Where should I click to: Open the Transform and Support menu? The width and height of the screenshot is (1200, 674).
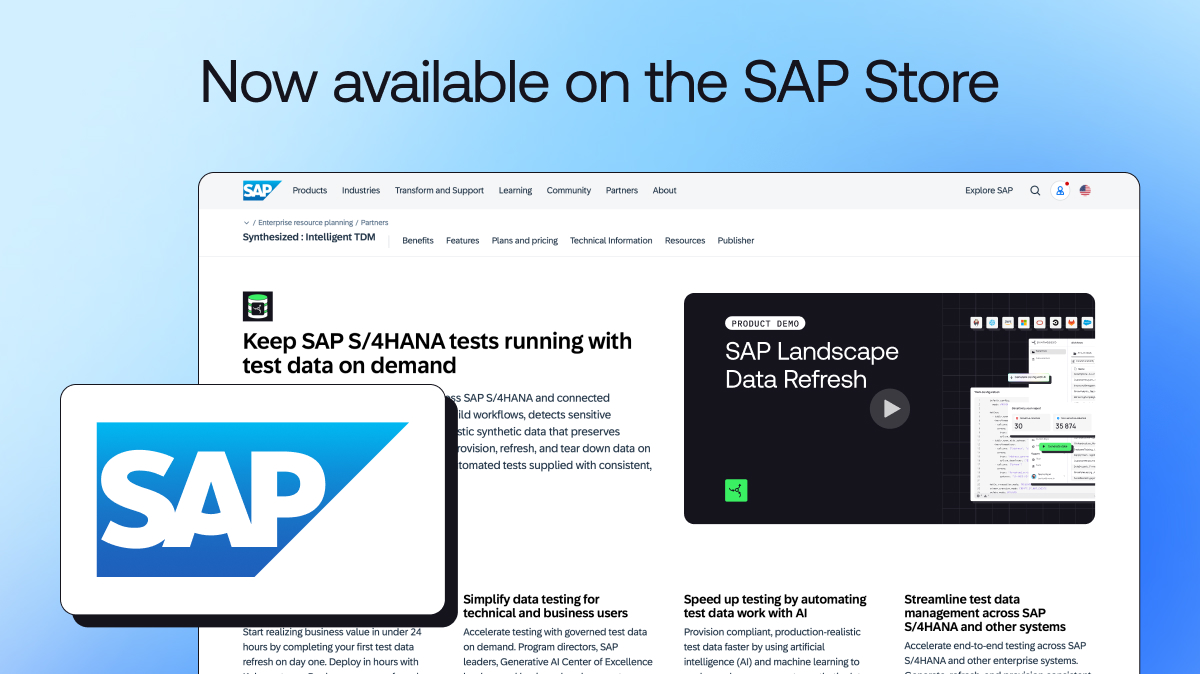[x=439, y=190]
